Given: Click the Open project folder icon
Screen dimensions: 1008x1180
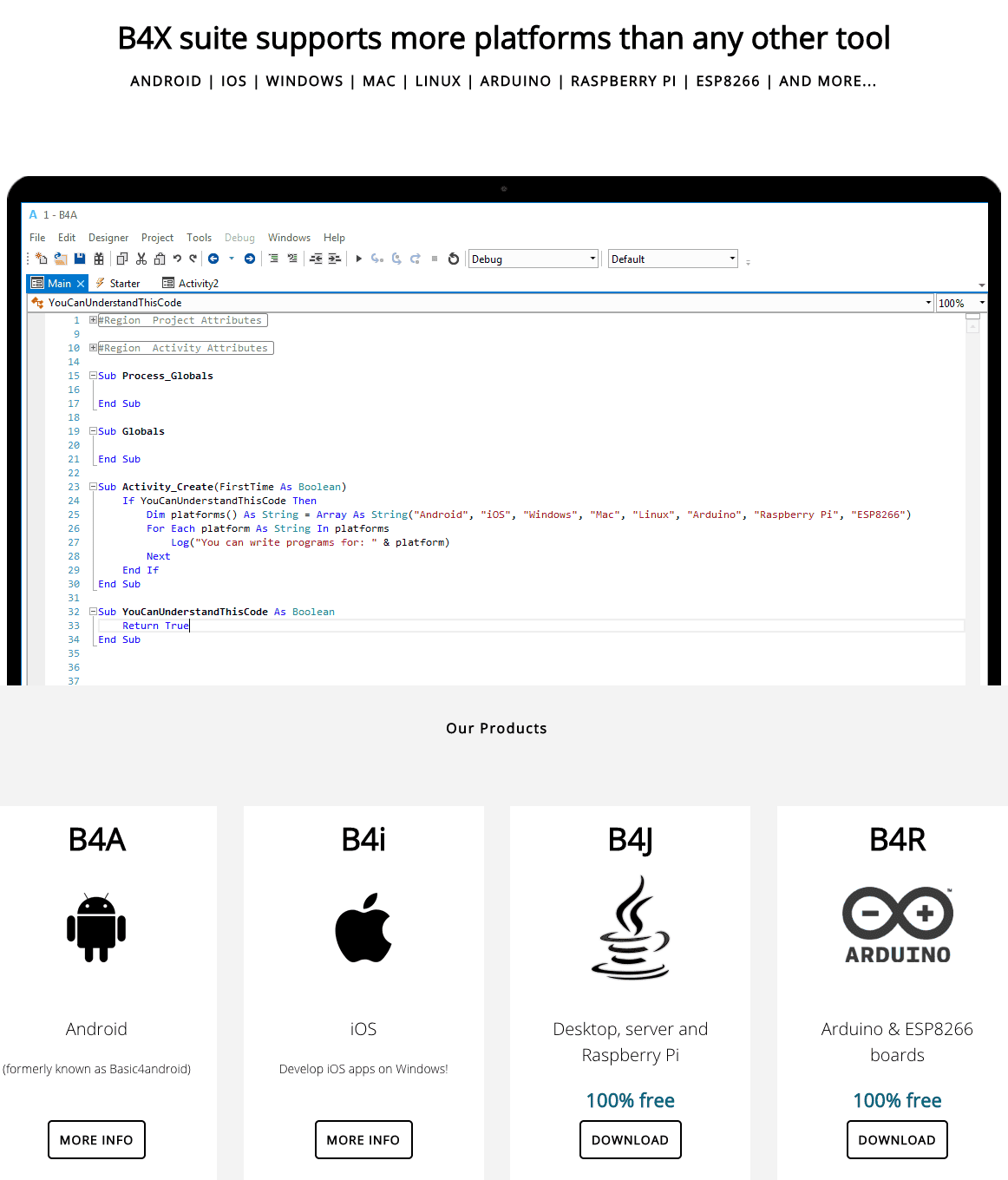Looking at the screenshot, I should click(61, 259).
